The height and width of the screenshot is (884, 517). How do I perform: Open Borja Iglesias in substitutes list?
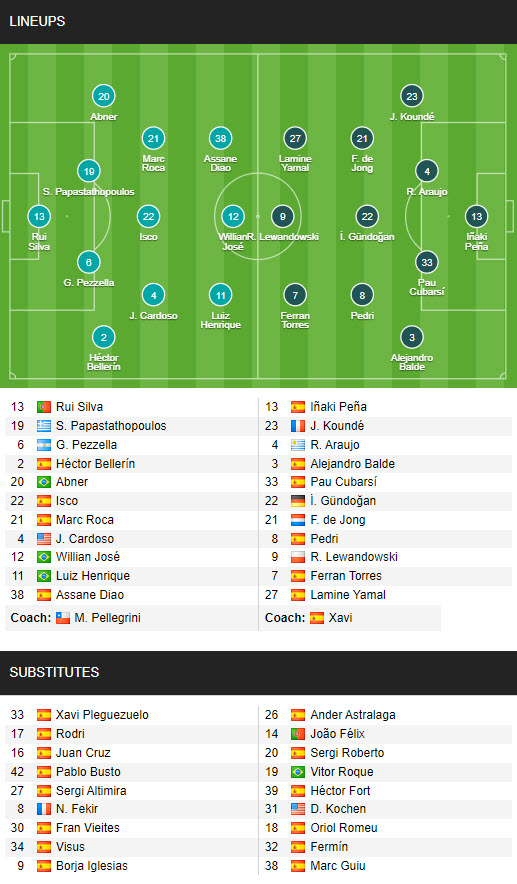[x=92, y=866]
